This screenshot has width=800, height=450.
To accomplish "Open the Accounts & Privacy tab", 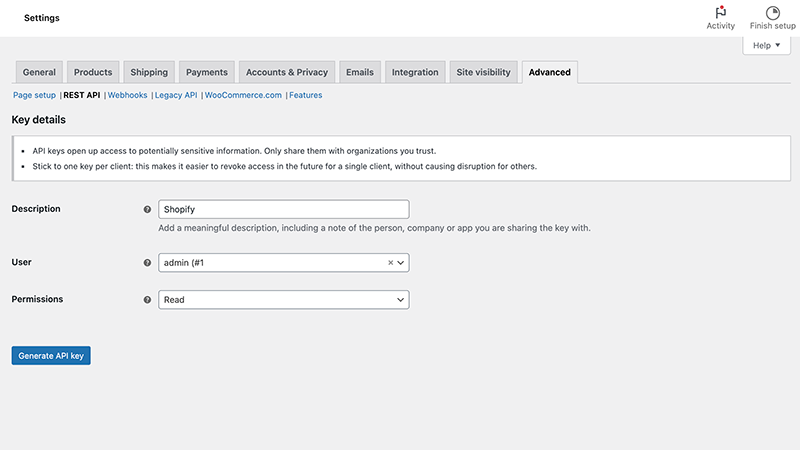I will point(287,72).
